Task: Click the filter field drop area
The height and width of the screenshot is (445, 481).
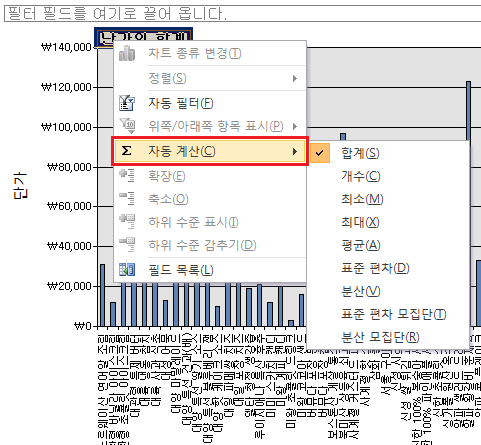Action: click(242, 14)
